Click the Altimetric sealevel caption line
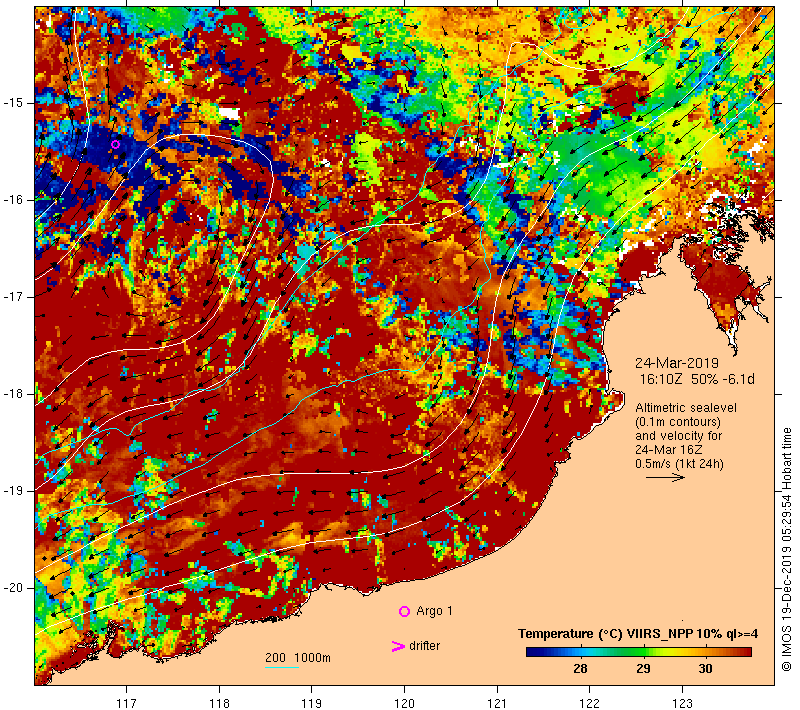The image size is (800, 710). (x=686, y=408)
